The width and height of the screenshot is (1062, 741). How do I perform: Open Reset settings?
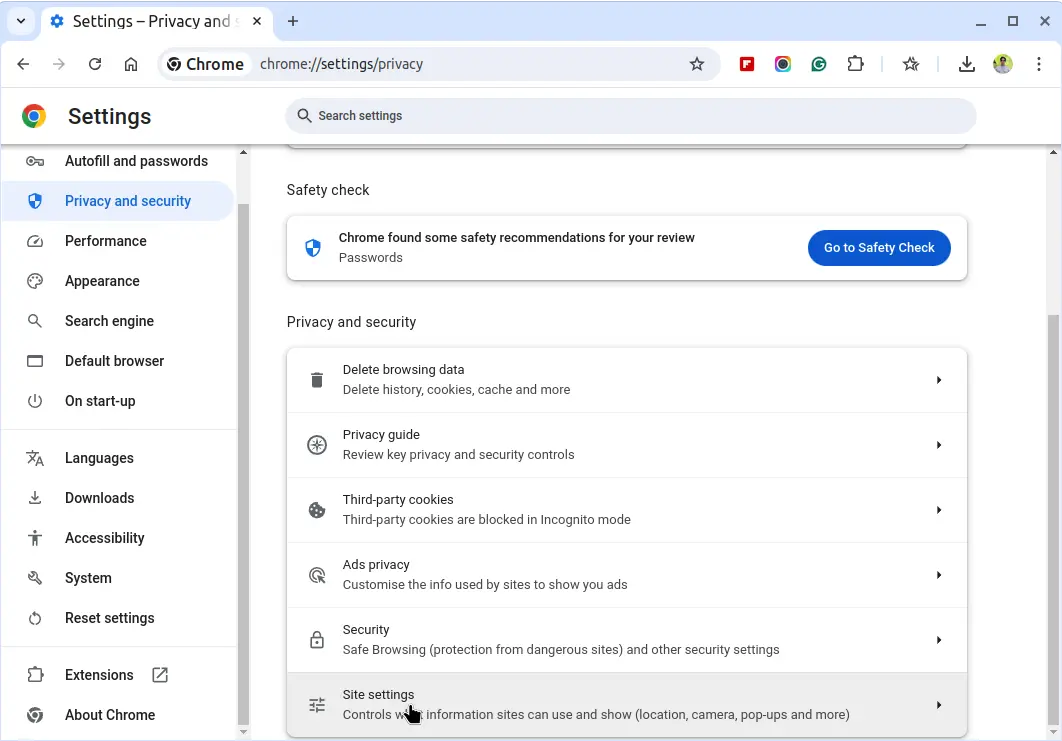[117, 618]
